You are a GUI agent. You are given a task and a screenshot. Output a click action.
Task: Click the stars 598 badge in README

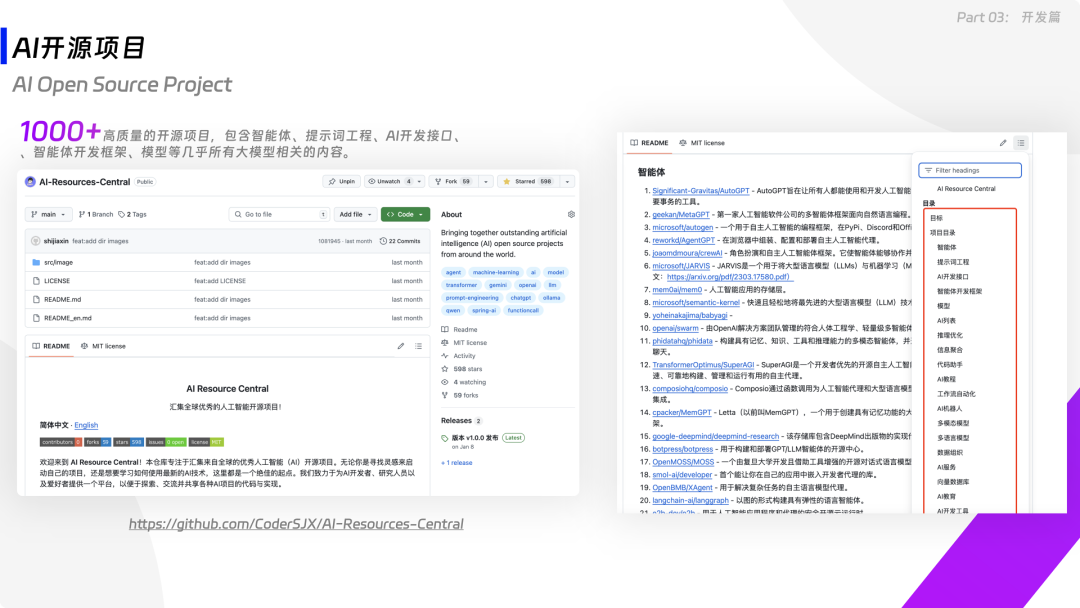[x=129, y=442]
